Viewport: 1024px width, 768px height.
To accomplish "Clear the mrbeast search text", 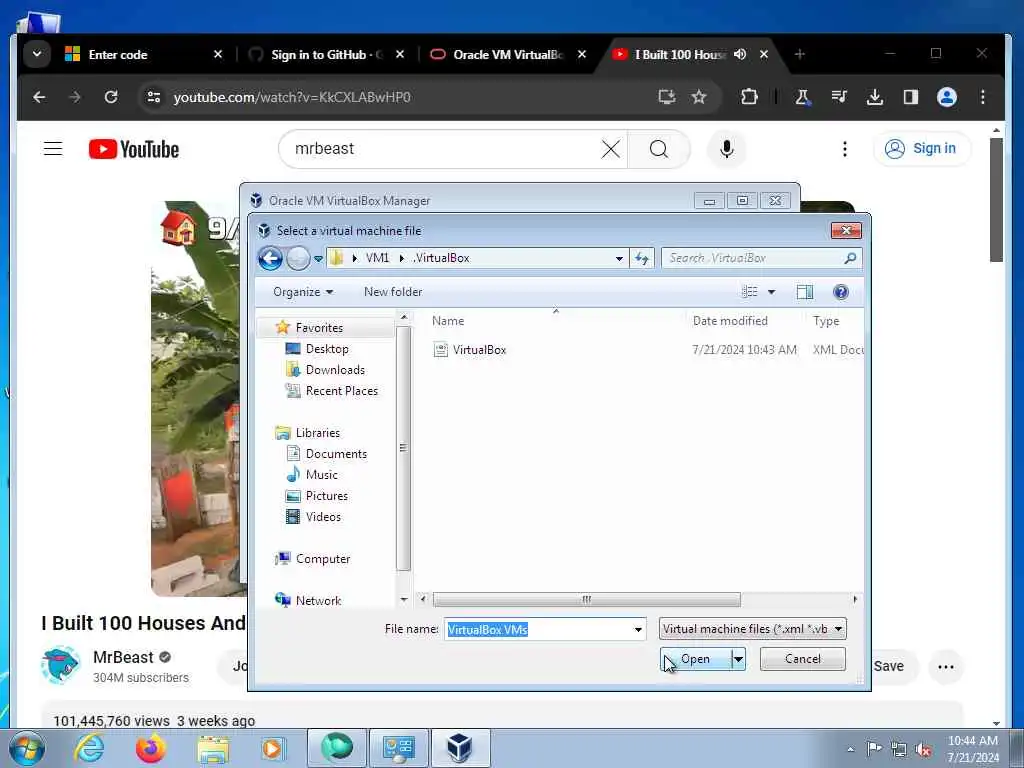I will [611, 149].
